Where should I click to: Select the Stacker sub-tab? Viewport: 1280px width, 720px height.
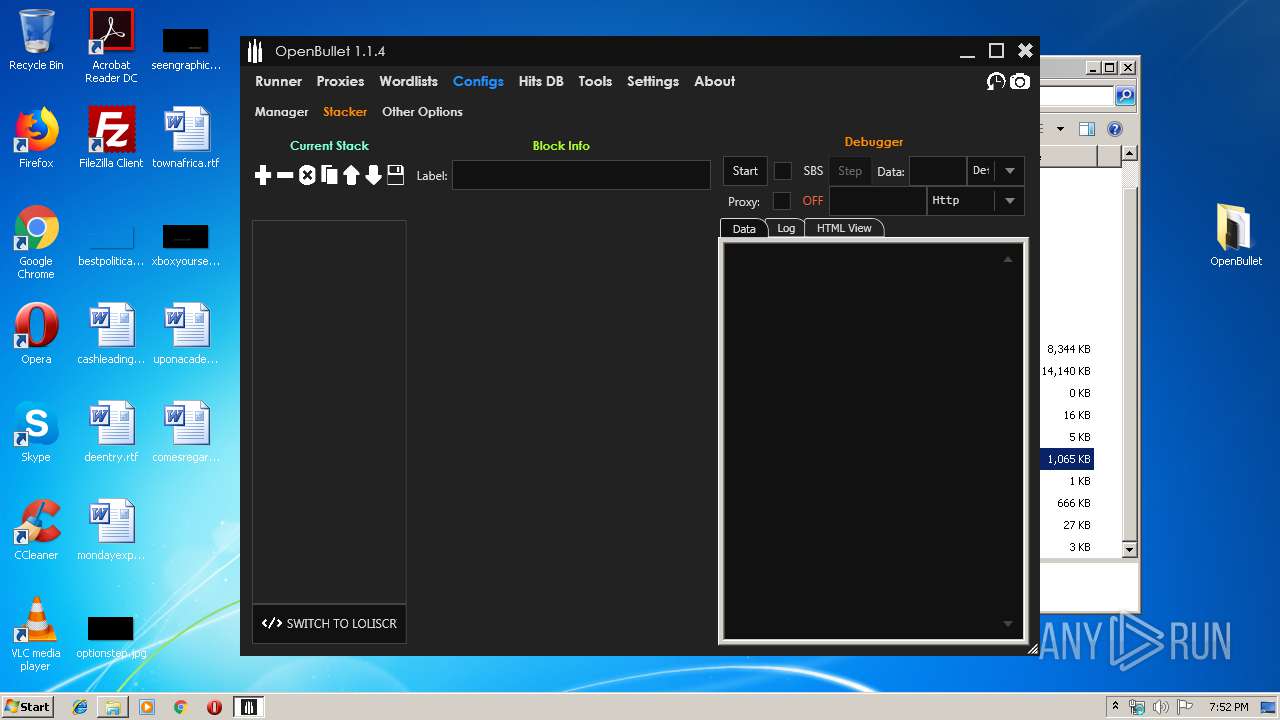345,112
